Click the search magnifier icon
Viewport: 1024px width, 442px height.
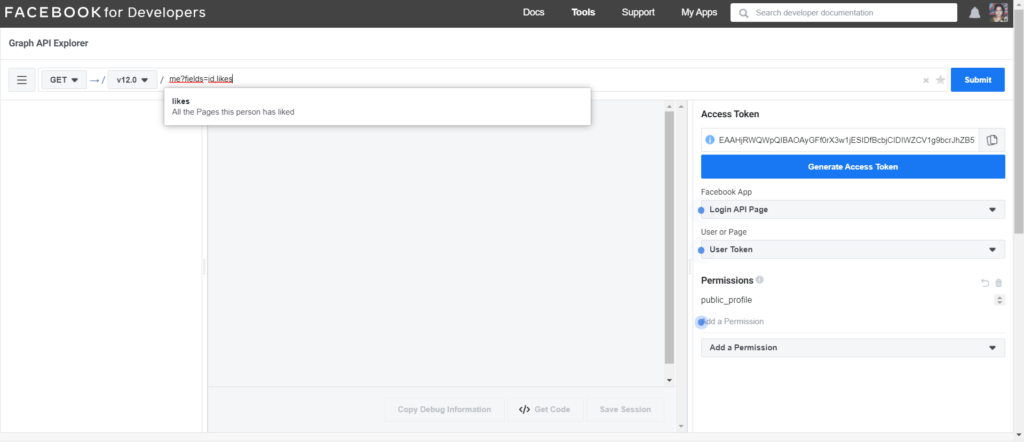point(743,12)
